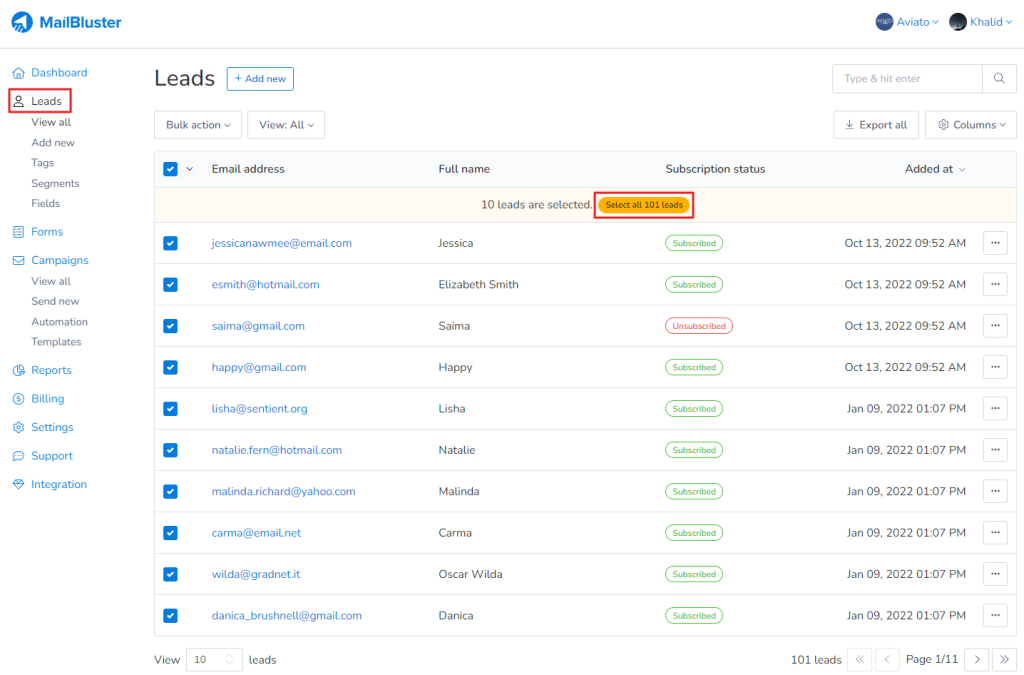Deselect the checkbox for saima@gmail.com
Screen dimensions: 1024x675
(169, 325)
